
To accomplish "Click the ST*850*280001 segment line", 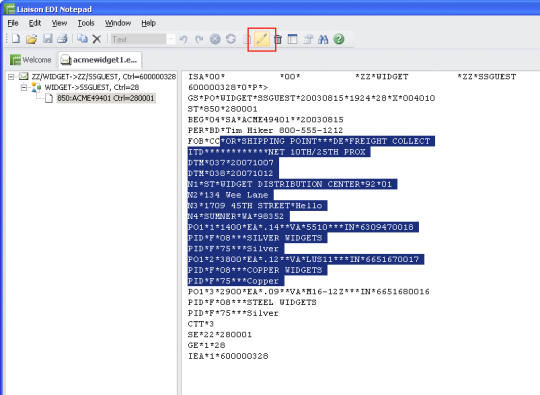I will [222, 109].
